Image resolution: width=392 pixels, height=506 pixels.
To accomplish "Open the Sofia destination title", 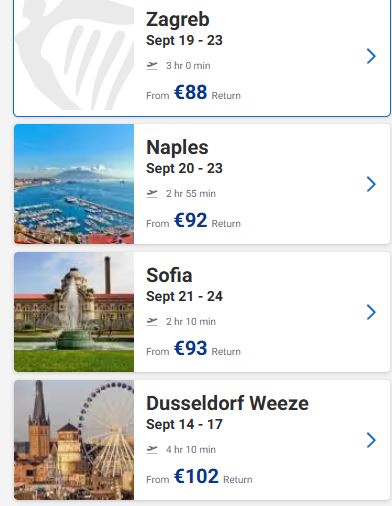I will [169, 275].
